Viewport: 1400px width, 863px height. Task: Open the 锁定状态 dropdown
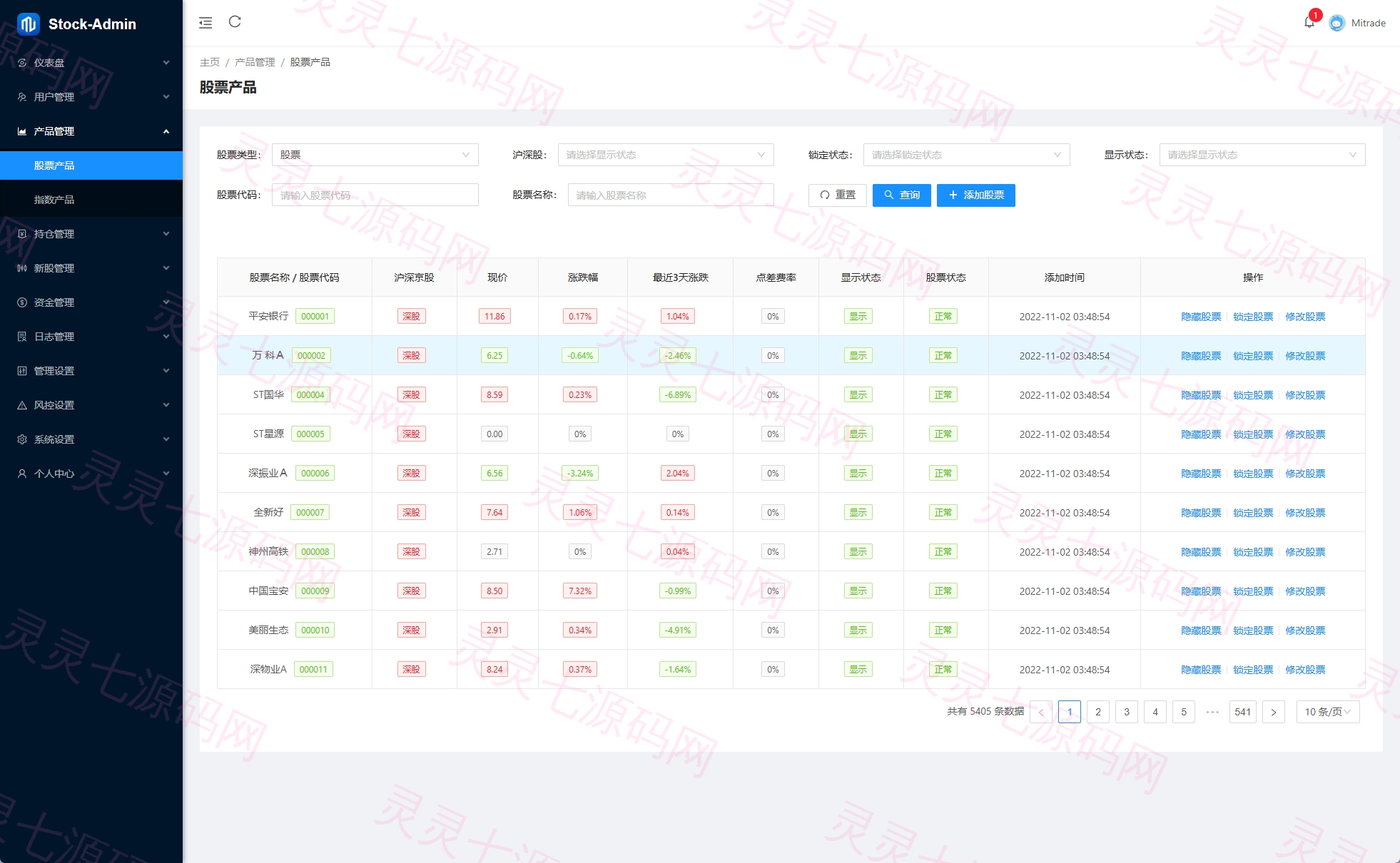coord(966,155)
